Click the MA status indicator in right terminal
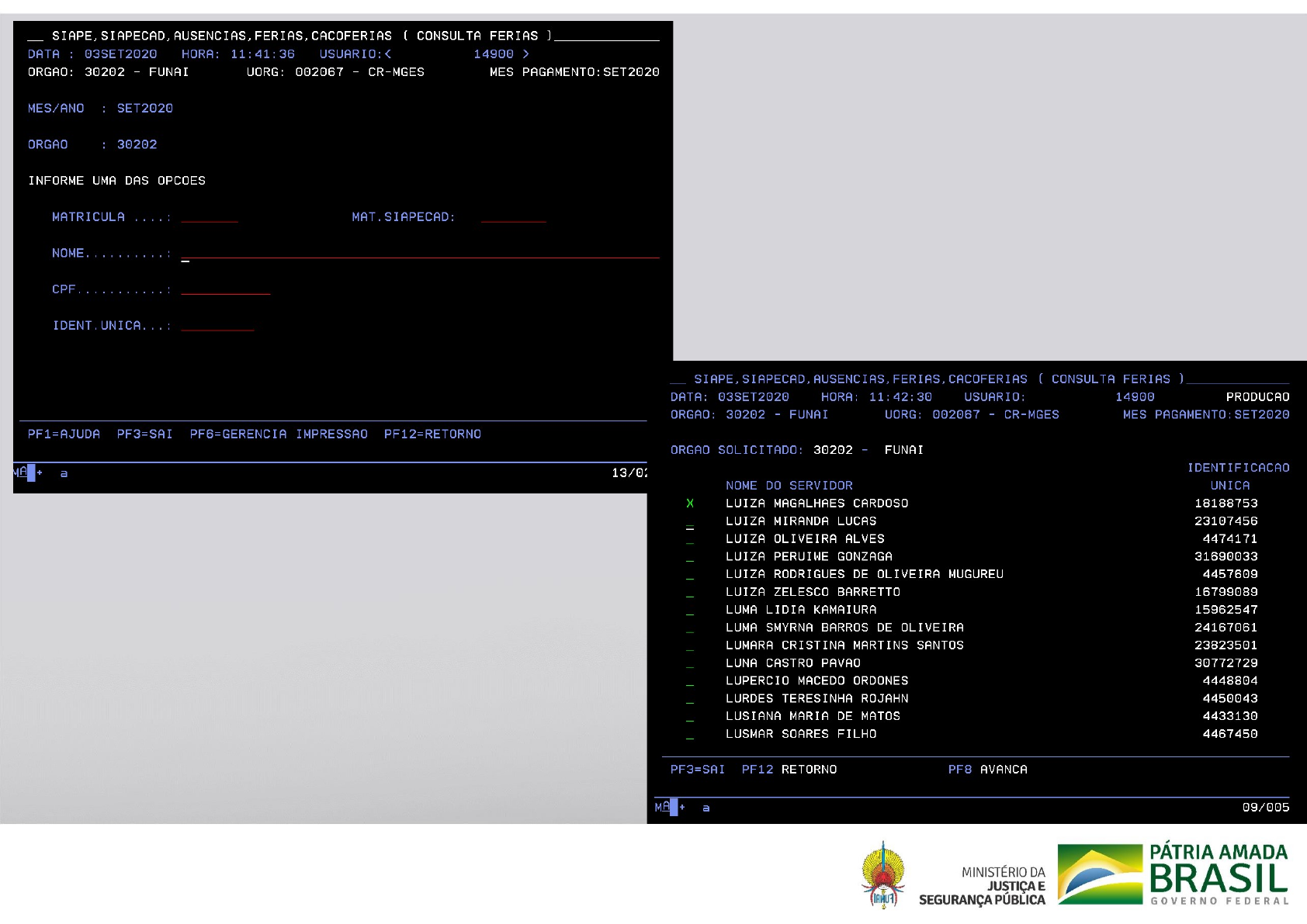Viewport: 1307px width, 924px height. coord(662,807)
